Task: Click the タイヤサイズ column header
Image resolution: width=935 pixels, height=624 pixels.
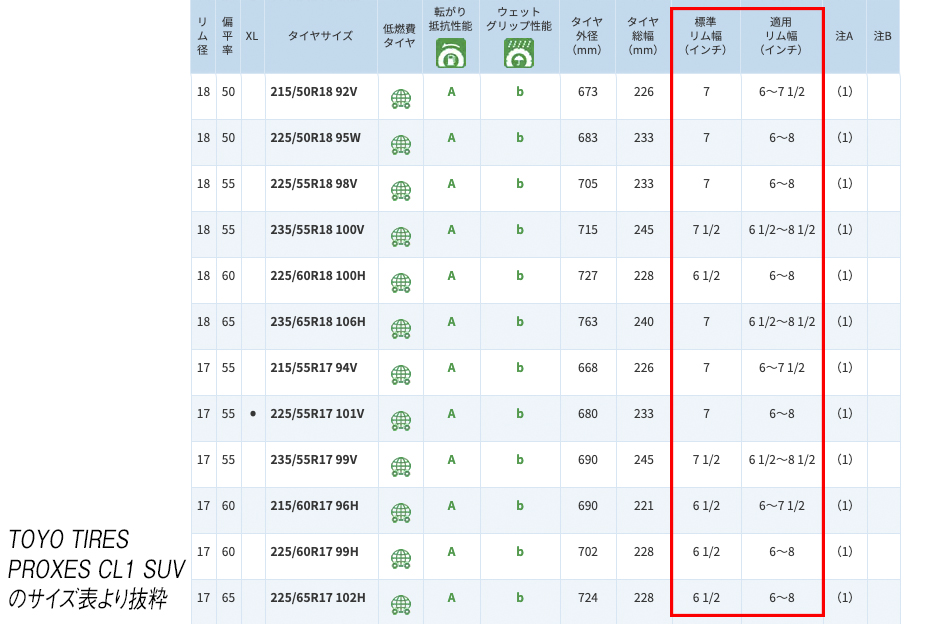Action: click(x=320, y=36)
